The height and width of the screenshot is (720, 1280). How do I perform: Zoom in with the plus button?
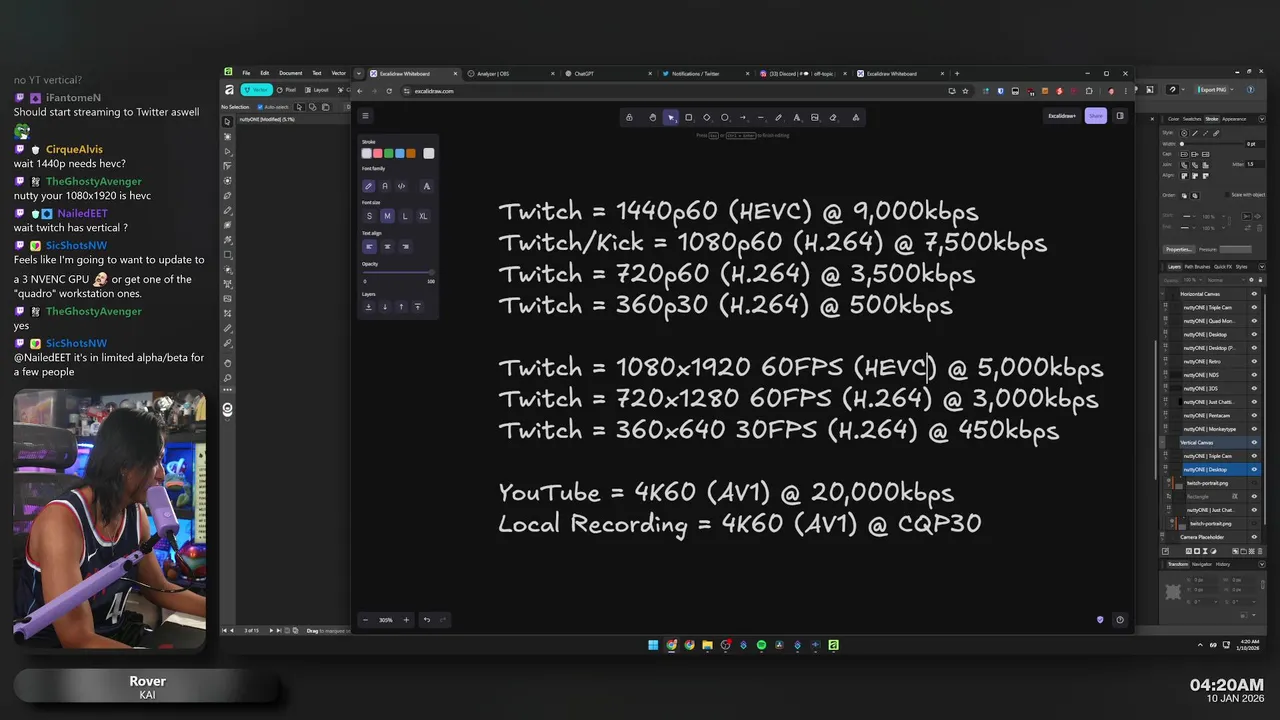tap(406, 620)
